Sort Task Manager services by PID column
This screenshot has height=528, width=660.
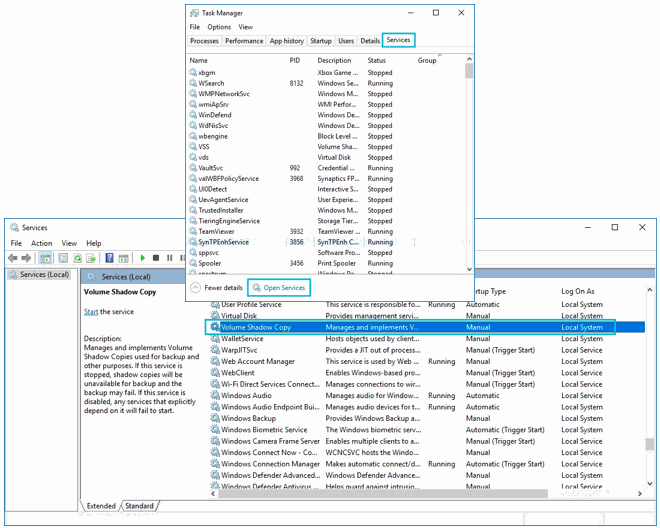tap(295, 60)
